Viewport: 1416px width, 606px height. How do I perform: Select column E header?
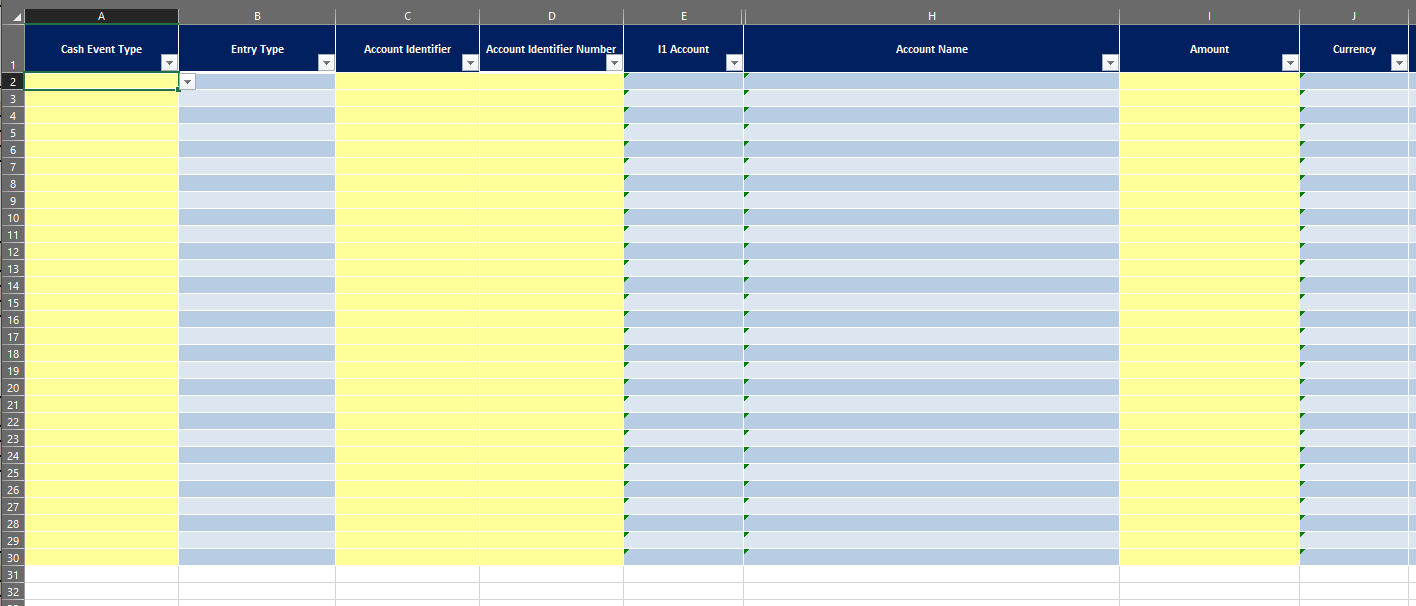[683, 17]
